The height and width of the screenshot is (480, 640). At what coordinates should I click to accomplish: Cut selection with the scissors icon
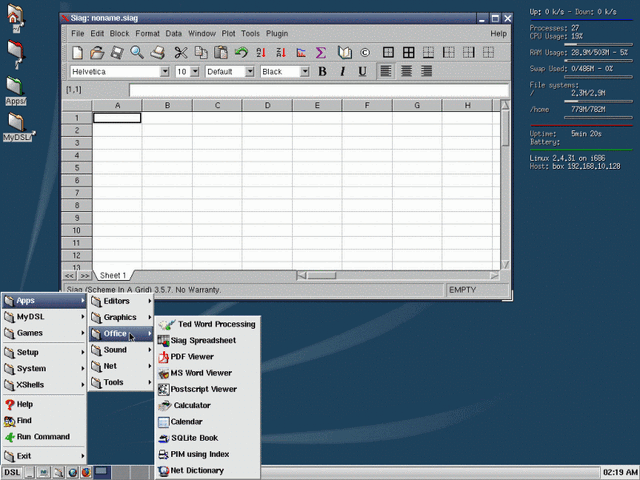pos(181,52)
